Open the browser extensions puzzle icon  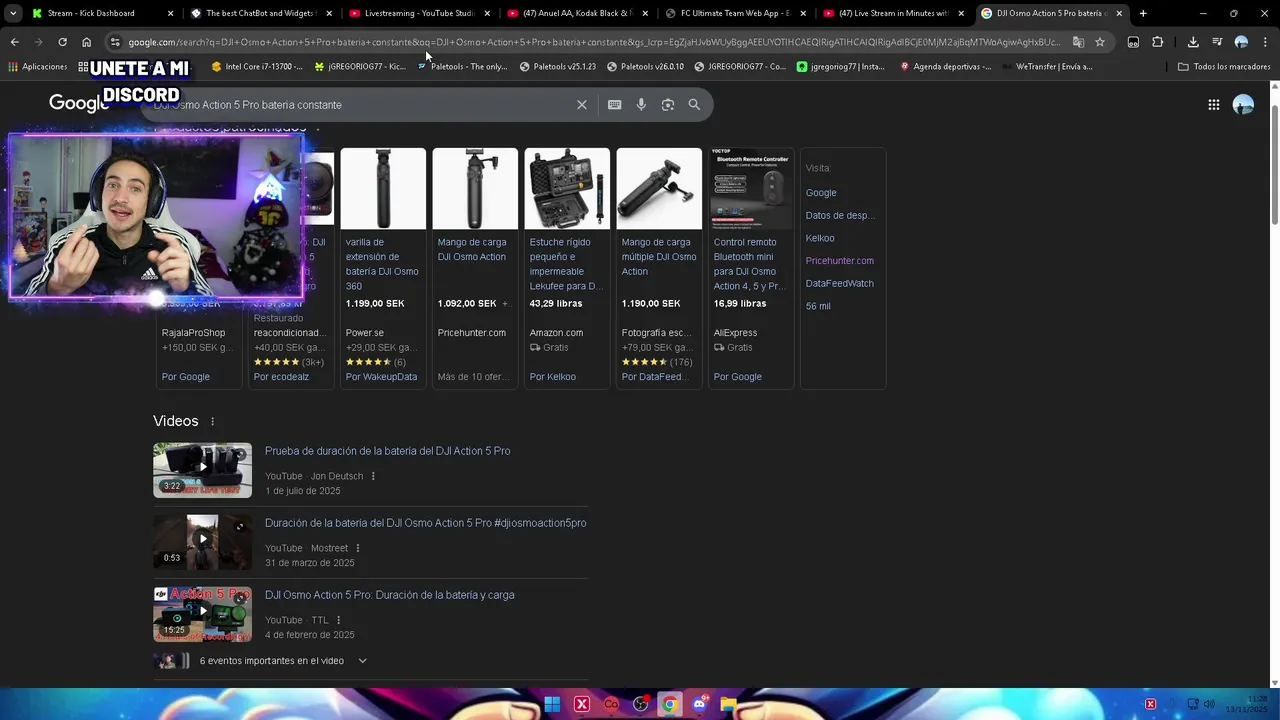1157,42
